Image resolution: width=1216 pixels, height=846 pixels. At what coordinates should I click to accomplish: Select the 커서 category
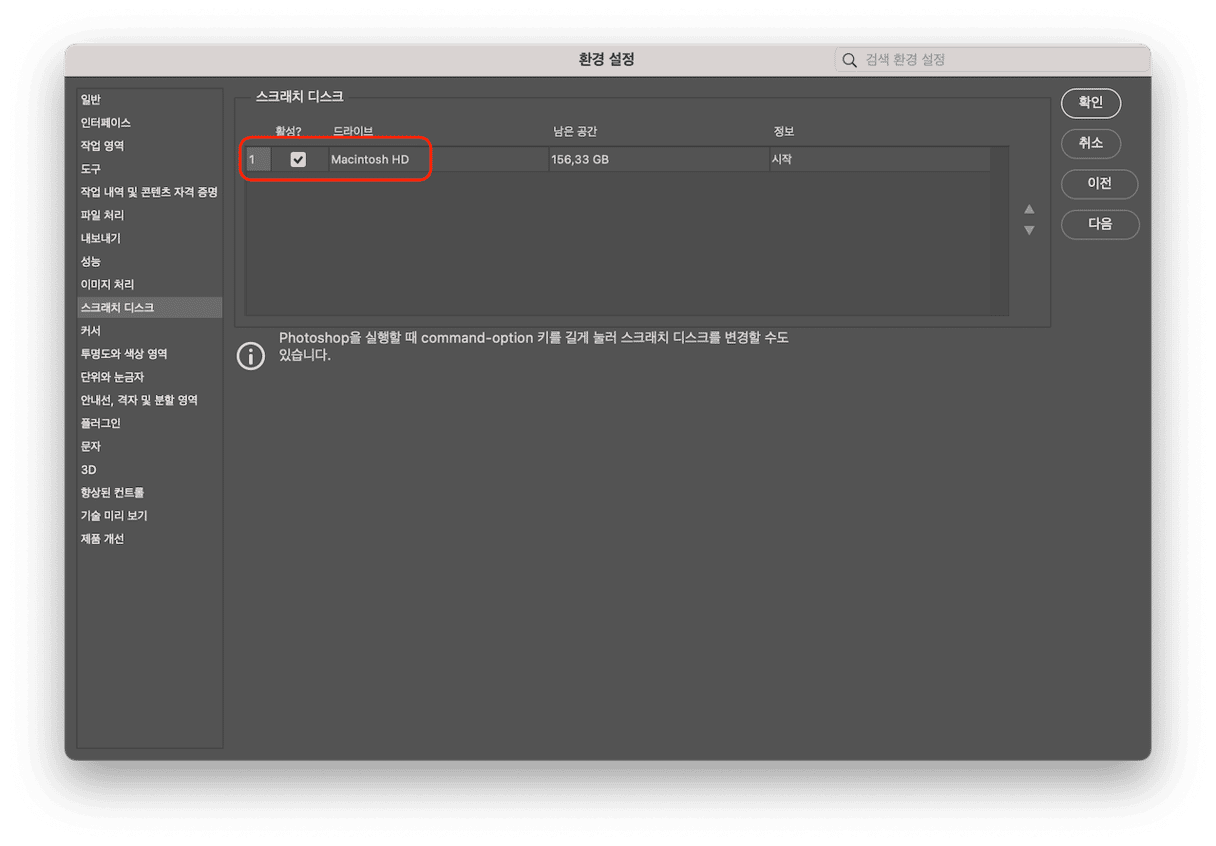[91, 331]
